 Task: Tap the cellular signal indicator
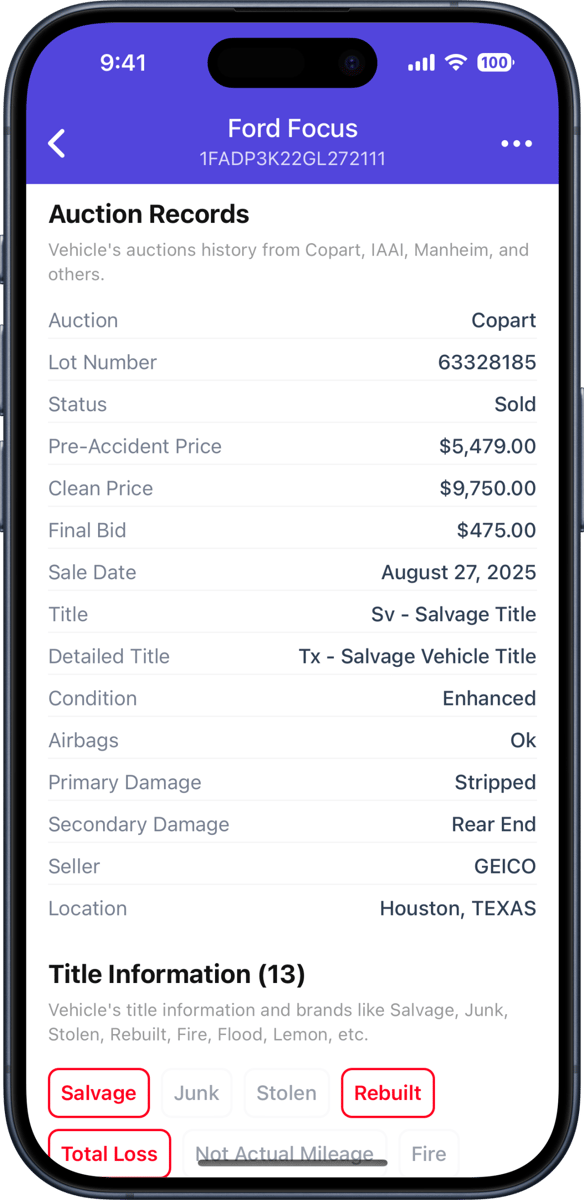tap(419, 62)
